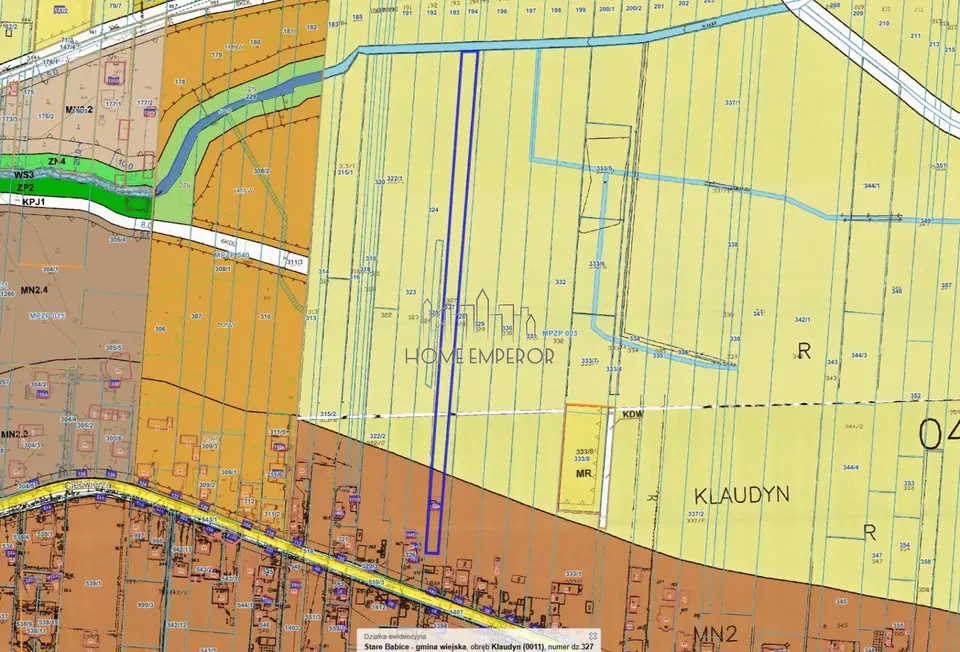Select the large 'KLAUDYN' map label
The height and width of the screenshot is (652, 960).
[x=742, y=495]
